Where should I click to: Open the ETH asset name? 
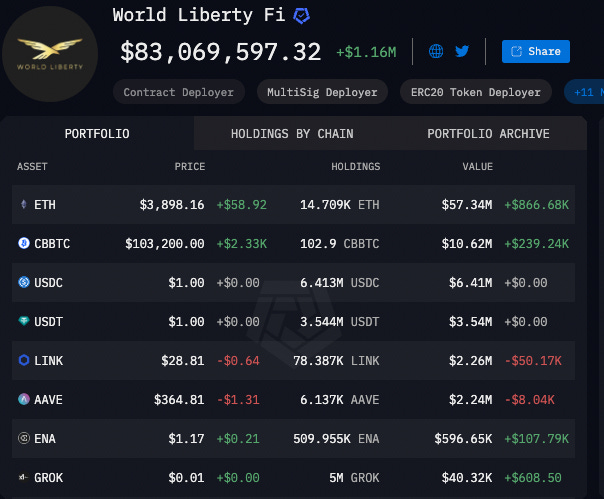[x=45, y=205]
